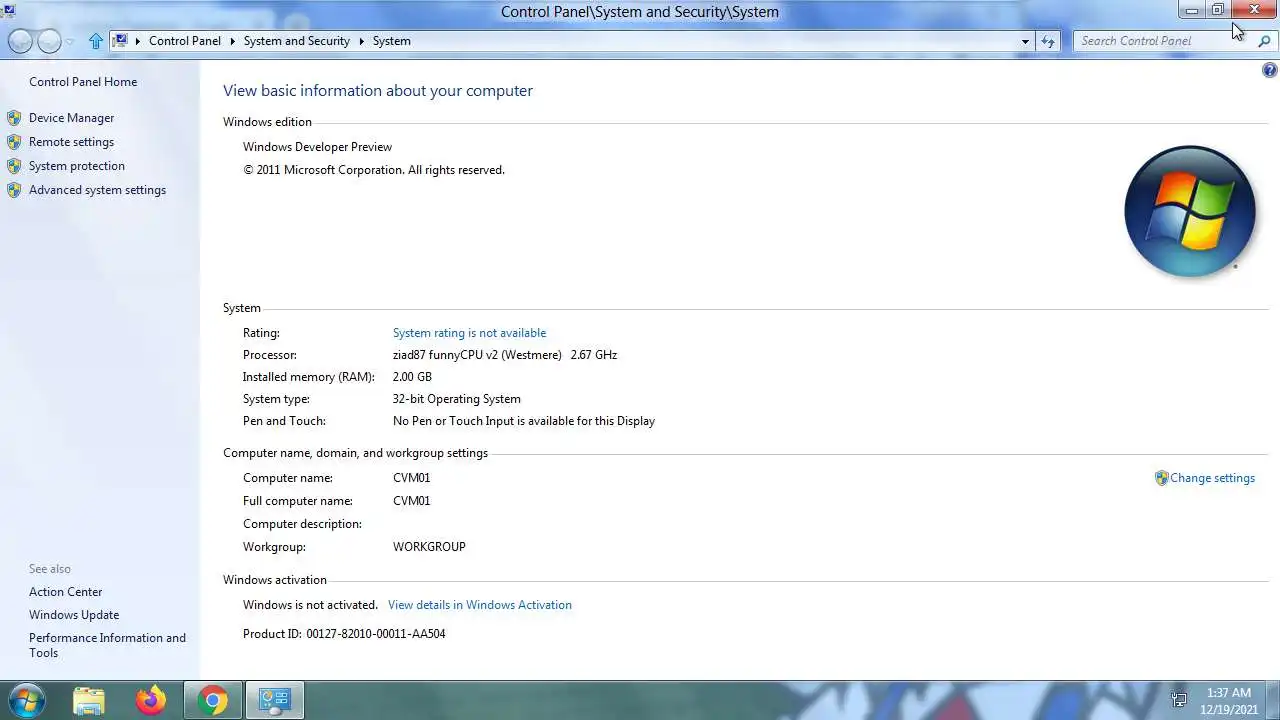Open the address bar history dropdown

click(1025, 41)
